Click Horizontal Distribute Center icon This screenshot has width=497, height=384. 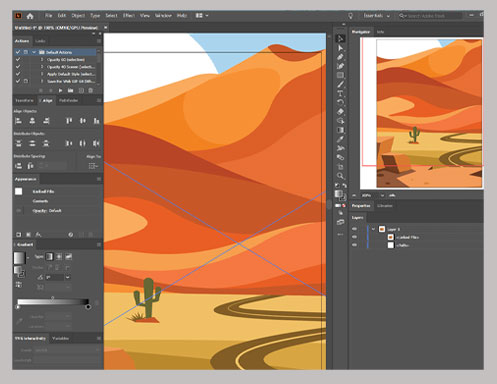82,143
